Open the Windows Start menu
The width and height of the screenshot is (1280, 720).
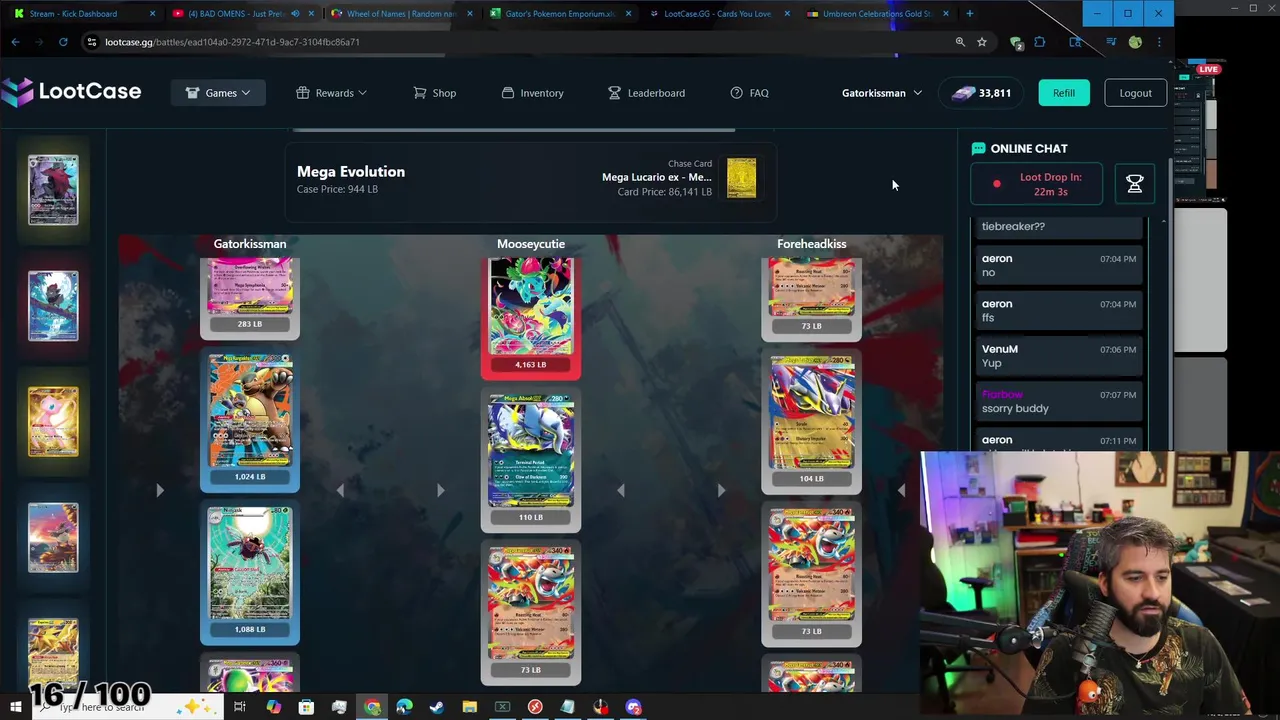[x=16, y=707]
